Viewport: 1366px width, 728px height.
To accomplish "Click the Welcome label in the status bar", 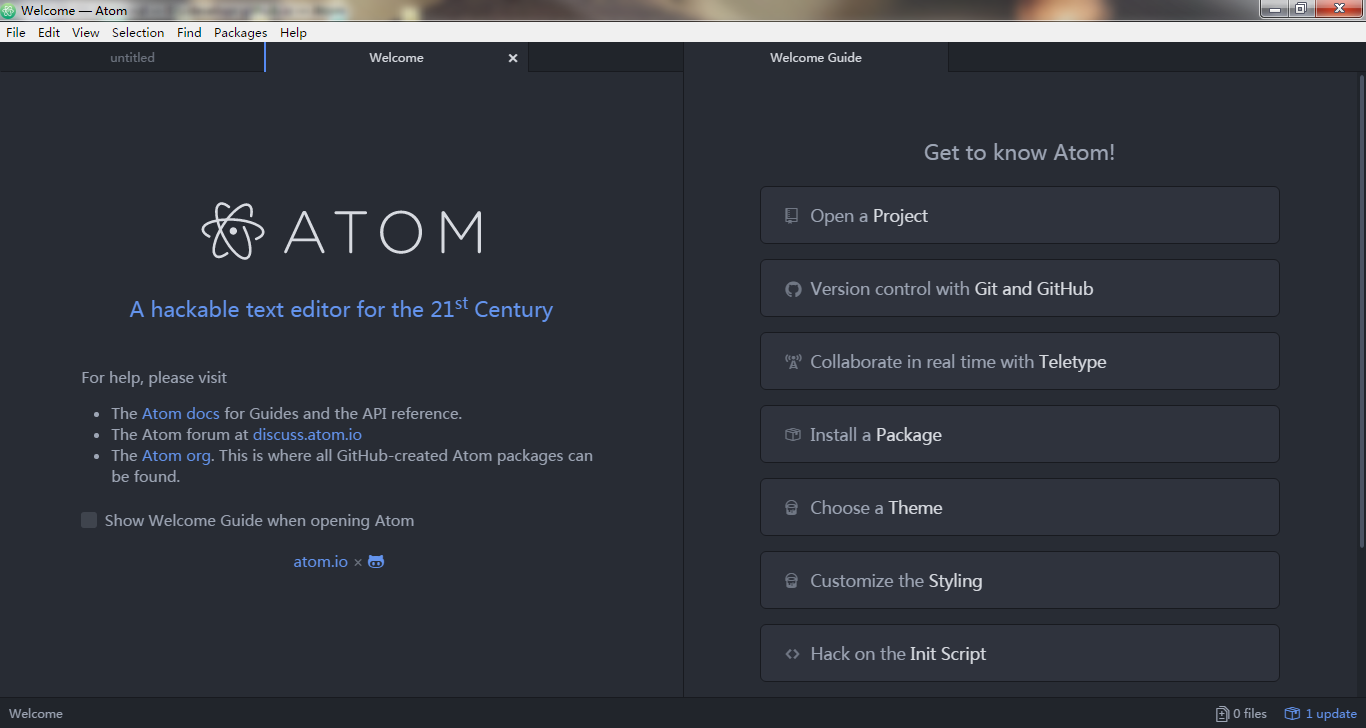I will pos(36,714).
